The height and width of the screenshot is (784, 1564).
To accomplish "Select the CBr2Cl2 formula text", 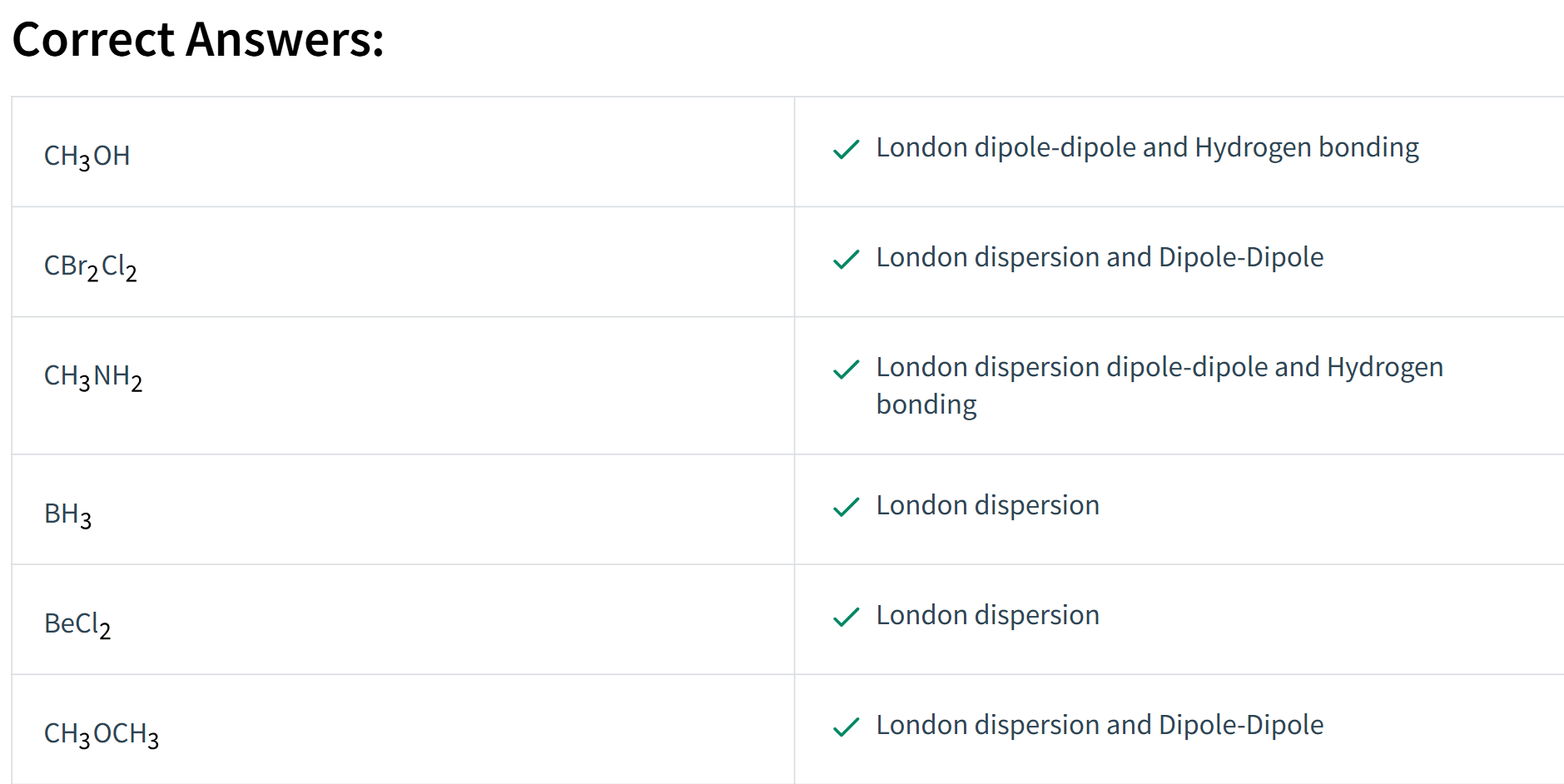I will pyautogui.click(x=91, y=266).
